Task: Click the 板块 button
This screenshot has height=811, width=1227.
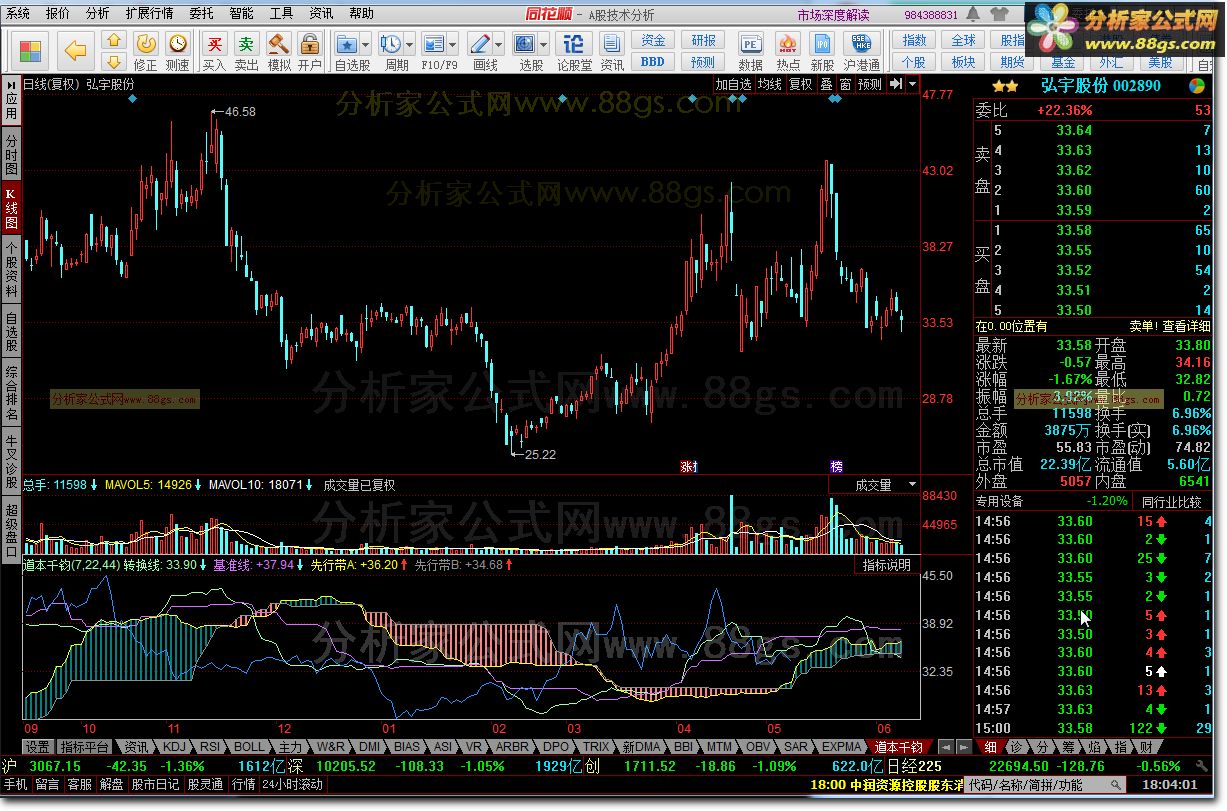Action: (963, 62)
